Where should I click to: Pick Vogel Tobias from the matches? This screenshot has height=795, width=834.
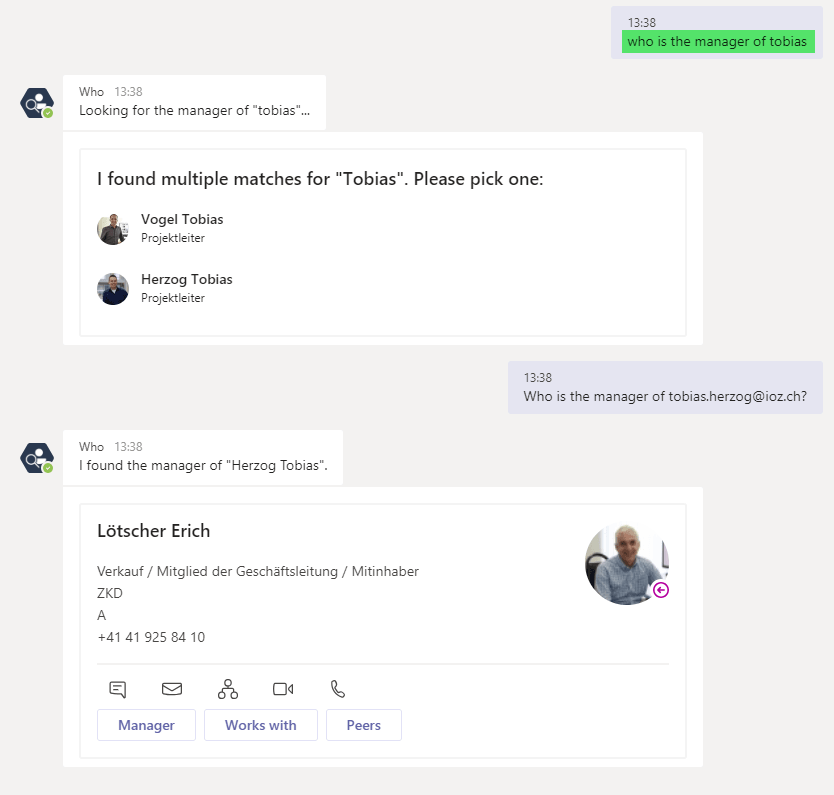coord(182,219)
